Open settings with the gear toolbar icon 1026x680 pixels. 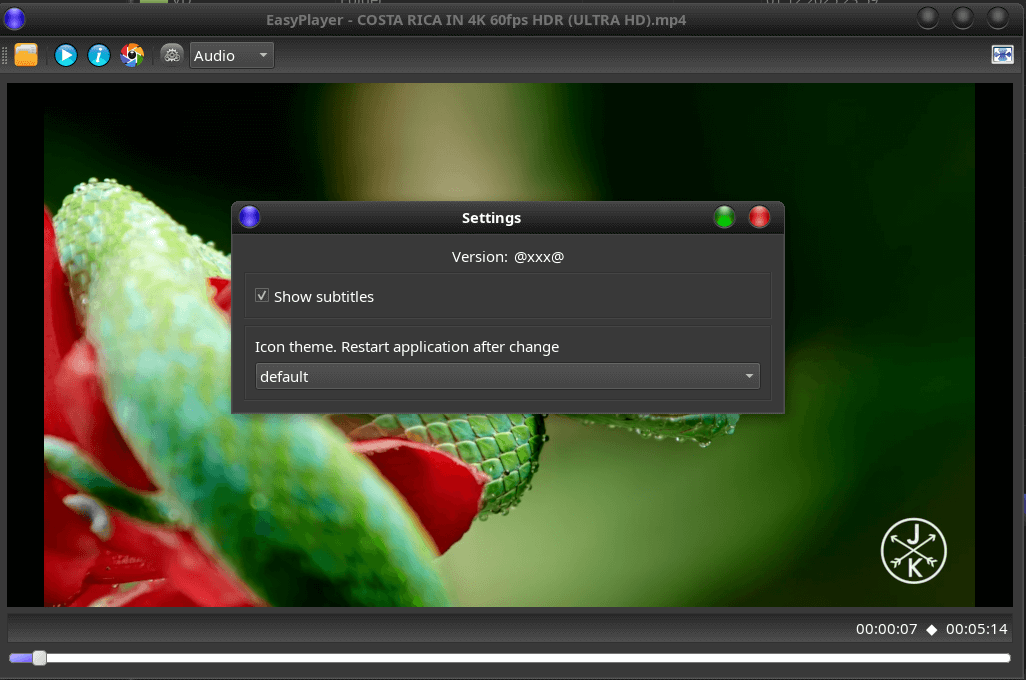coord(172,55)
